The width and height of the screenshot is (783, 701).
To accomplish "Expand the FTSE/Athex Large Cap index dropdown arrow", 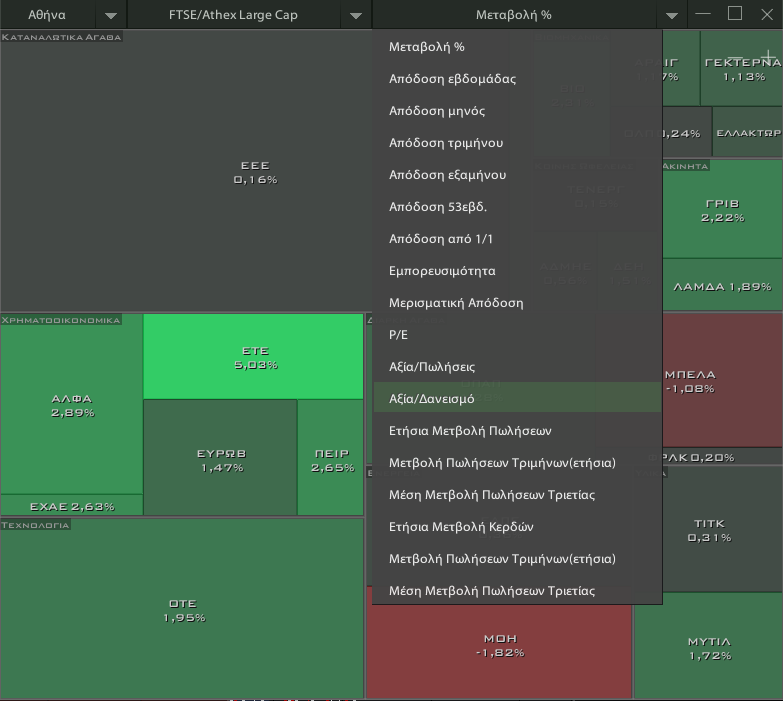I will [356, 15].
